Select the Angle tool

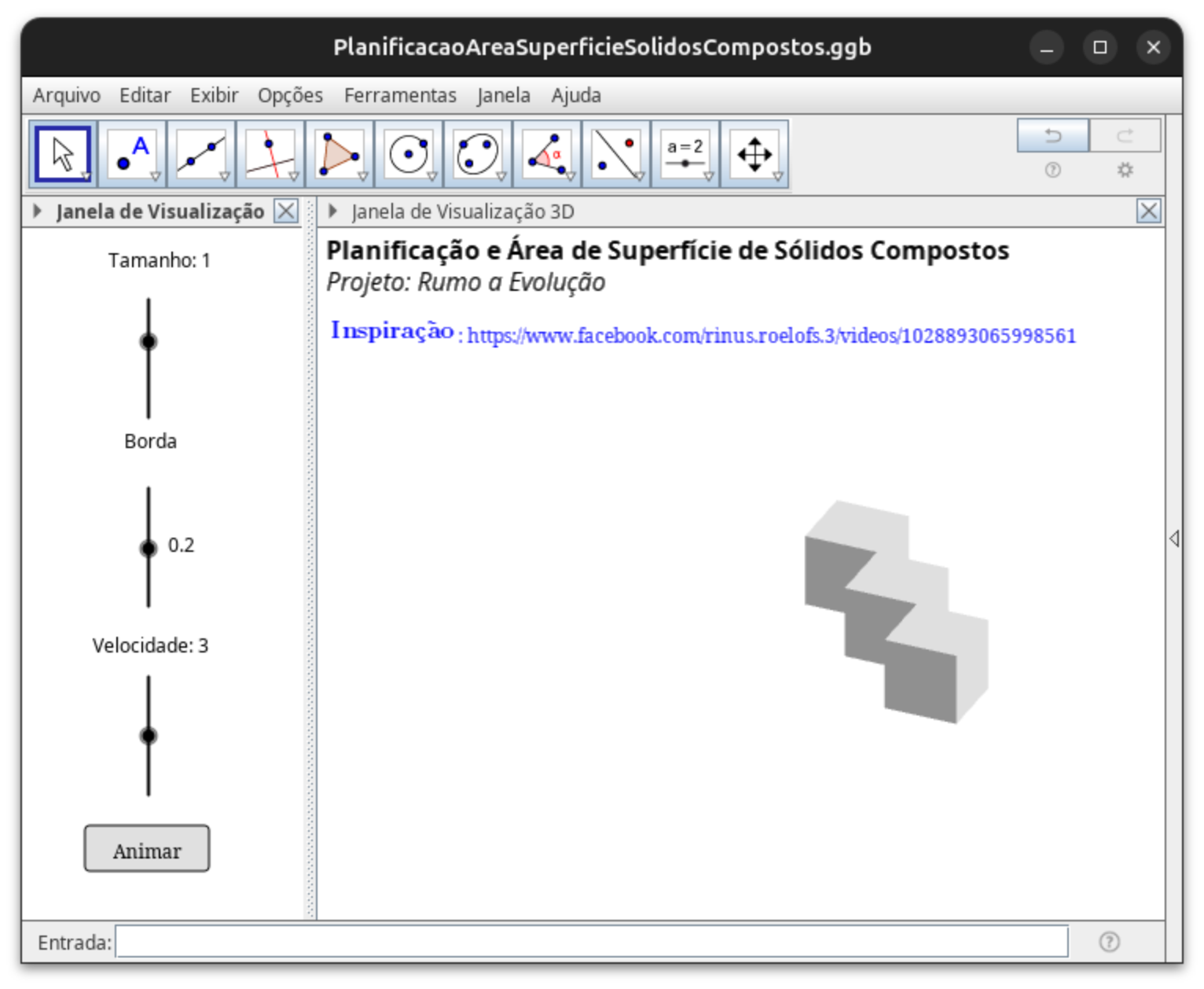click(547, 154)
